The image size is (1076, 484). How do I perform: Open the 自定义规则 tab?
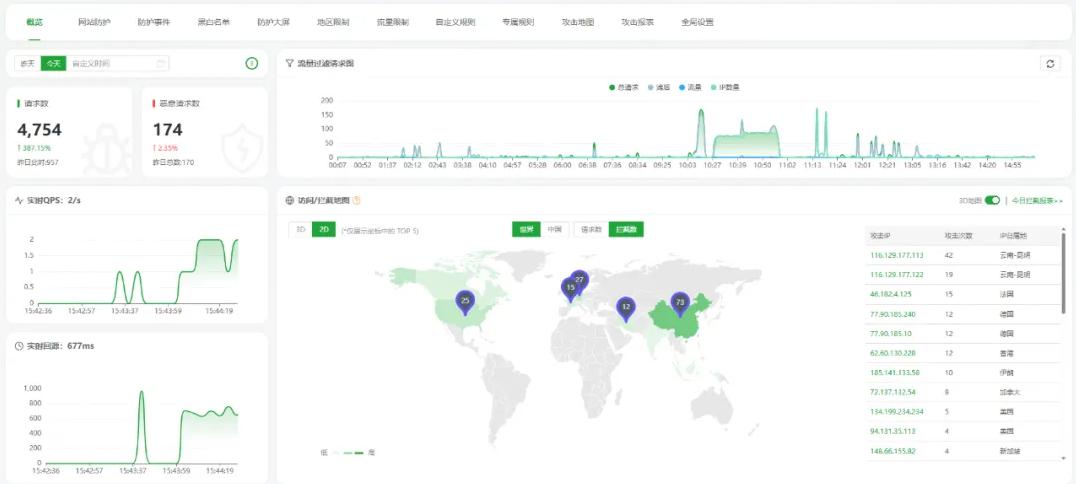pyautogui.click(x=455, y=22)
